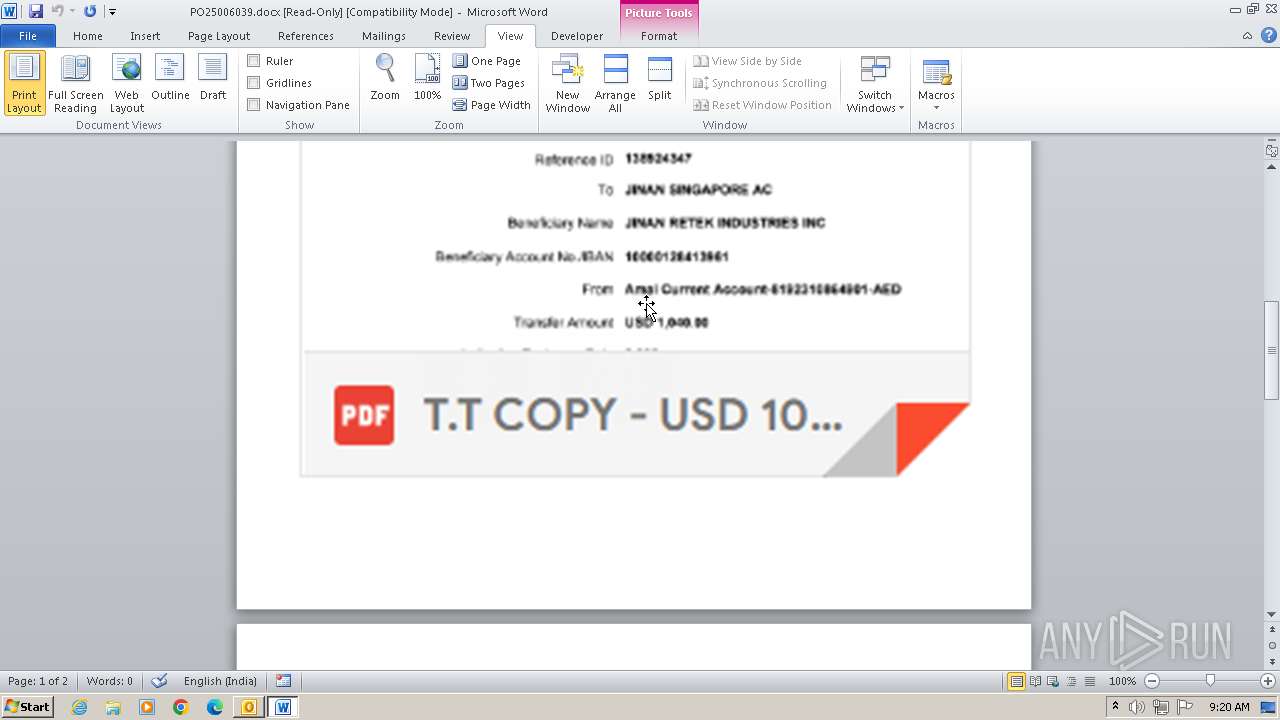Choose One Page zoom
The height and width of the screenshot is (720, 1280).
click(487, 61)
